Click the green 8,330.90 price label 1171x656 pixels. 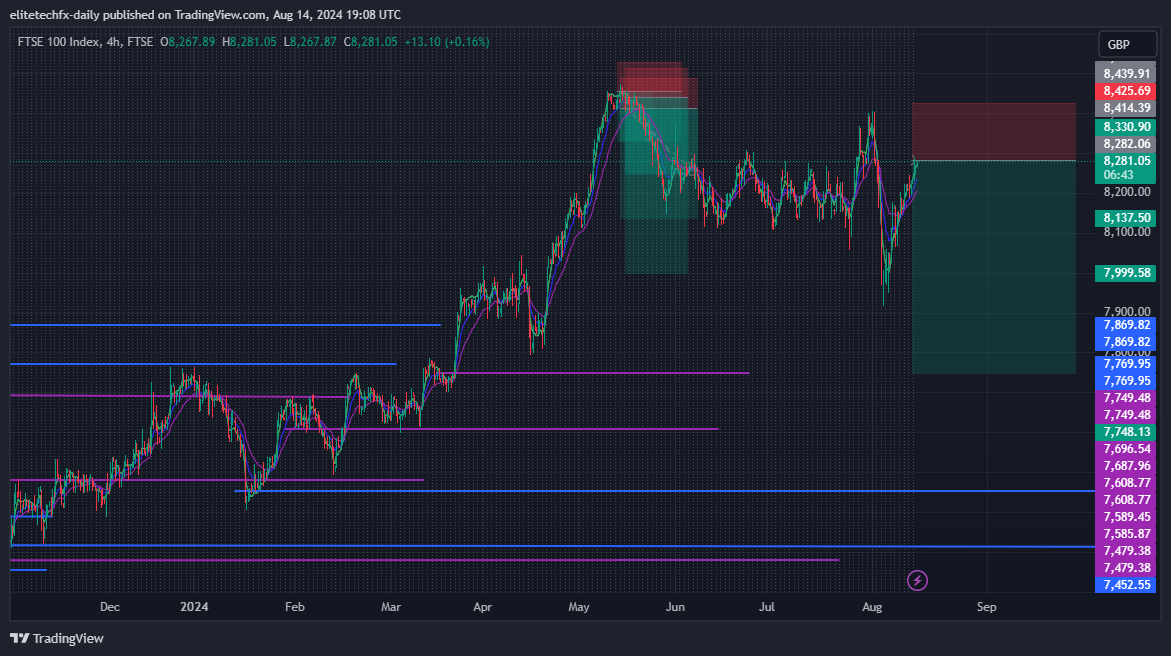click(1126, 127)
